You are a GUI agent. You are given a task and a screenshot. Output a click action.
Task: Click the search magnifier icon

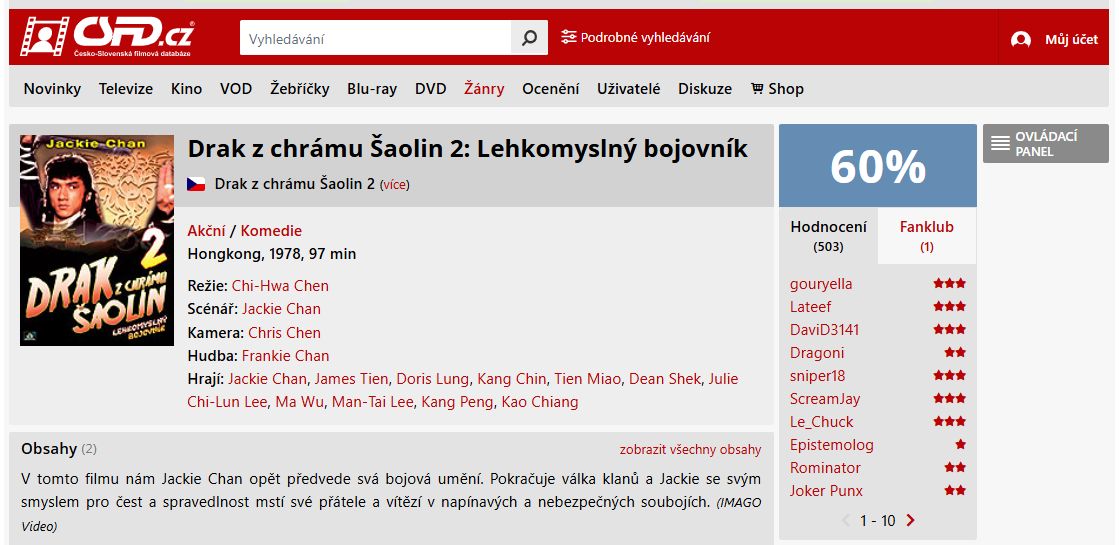(529, 38)
